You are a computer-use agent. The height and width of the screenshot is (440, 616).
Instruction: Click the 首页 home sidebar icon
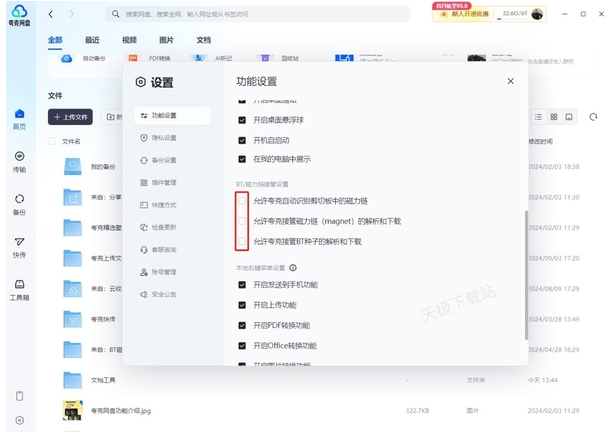(19, 119)
